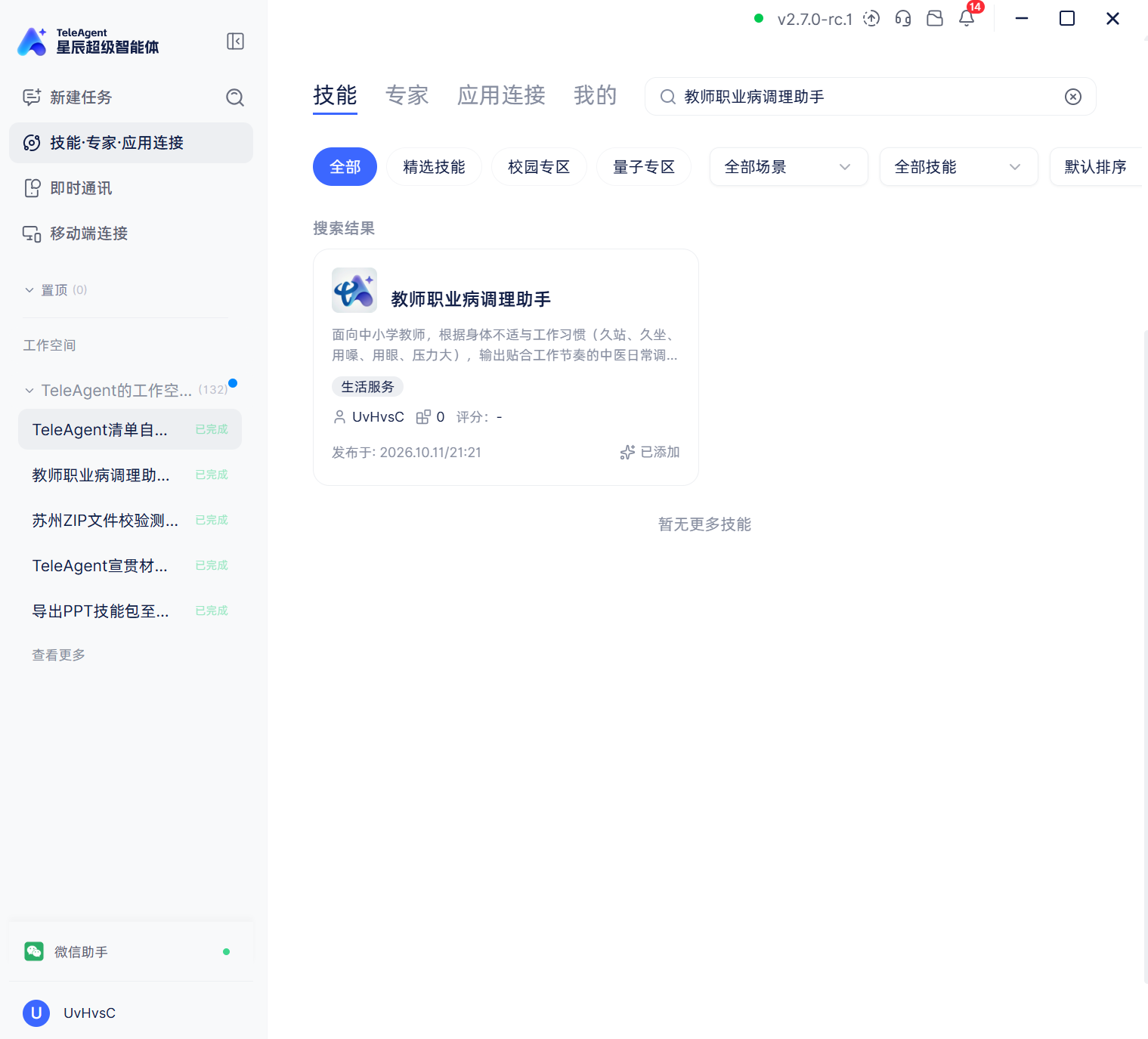Switch to the 专家 tab
This screenshot has width=1148, height=1039.
[407, 96]
